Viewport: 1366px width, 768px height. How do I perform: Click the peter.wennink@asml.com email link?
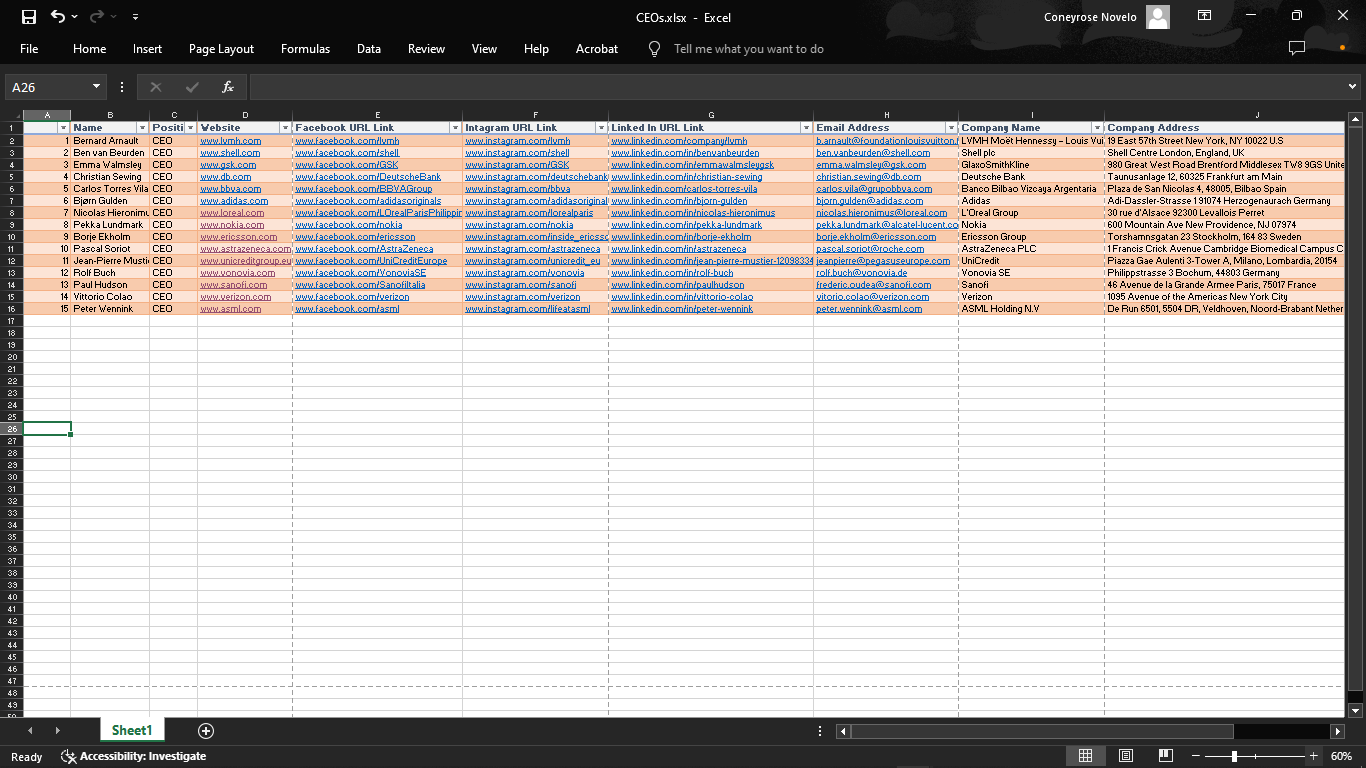(869, 309)
